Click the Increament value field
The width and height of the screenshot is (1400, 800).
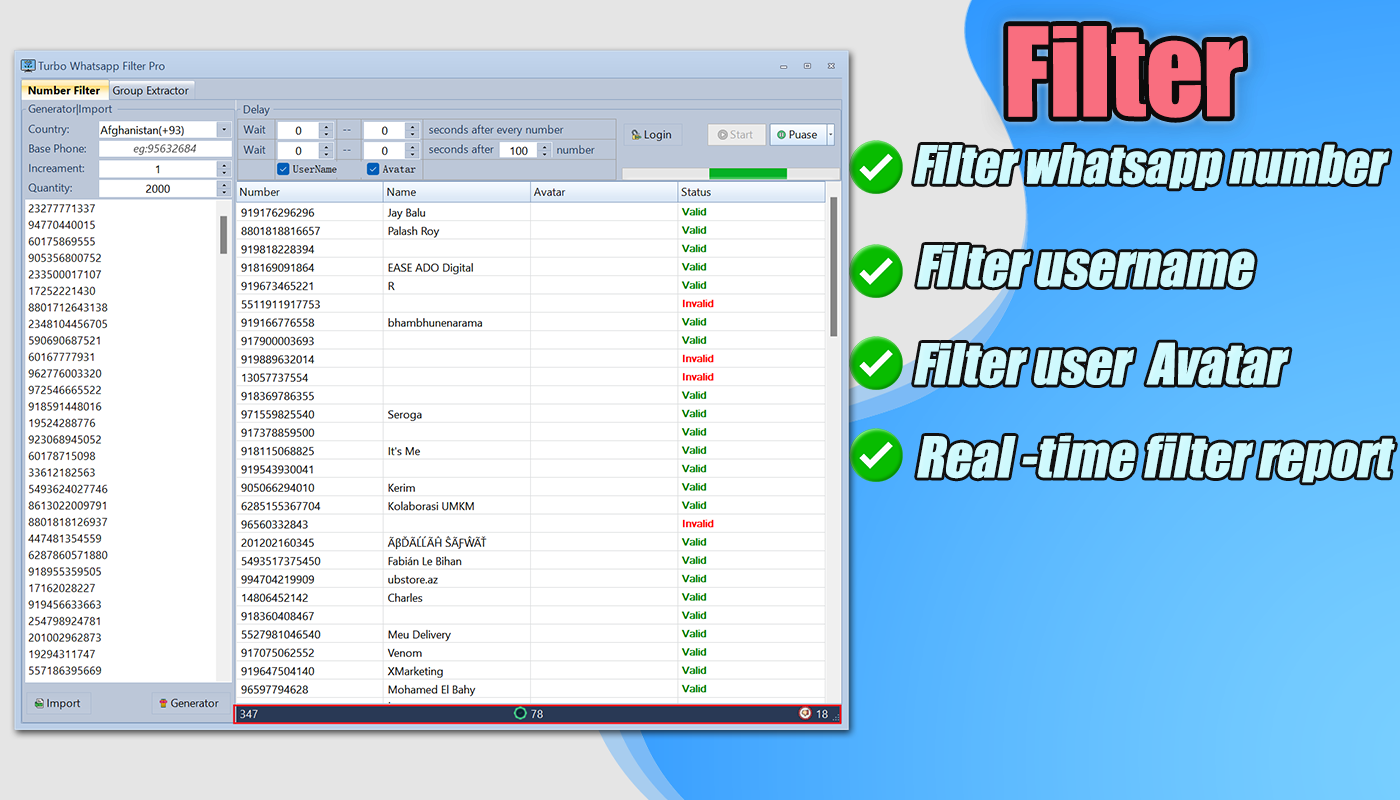[158, 169]
